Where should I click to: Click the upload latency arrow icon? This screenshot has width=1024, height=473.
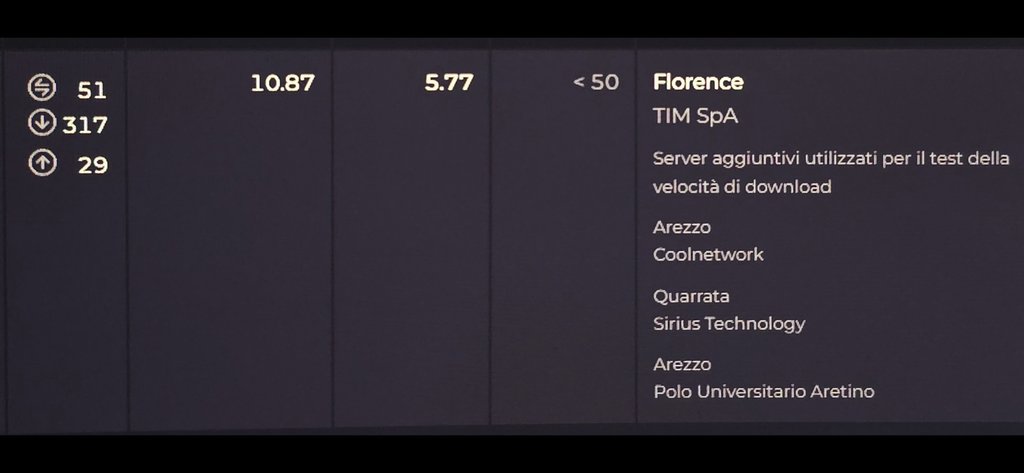pyautogui.click(x=42, y=163)
